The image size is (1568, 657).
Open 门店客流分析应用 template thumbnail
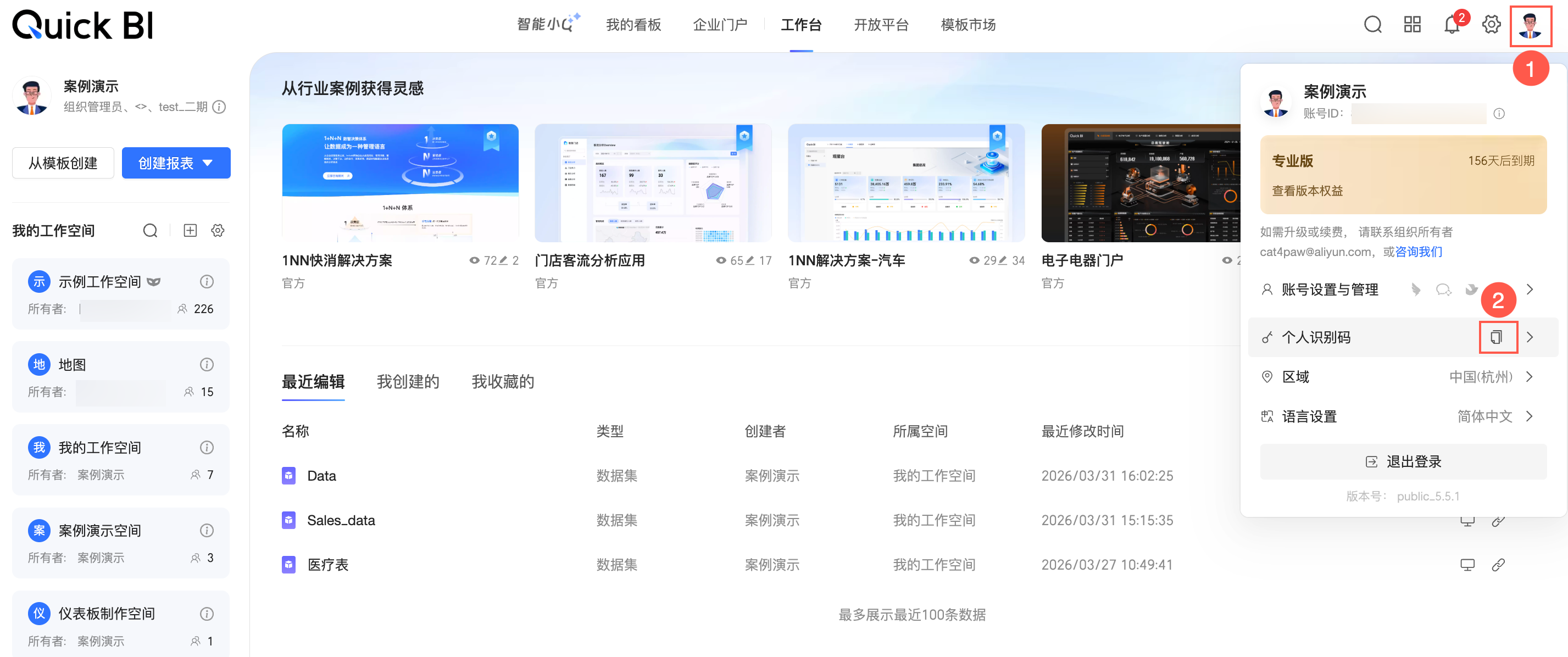pos(653,182)
